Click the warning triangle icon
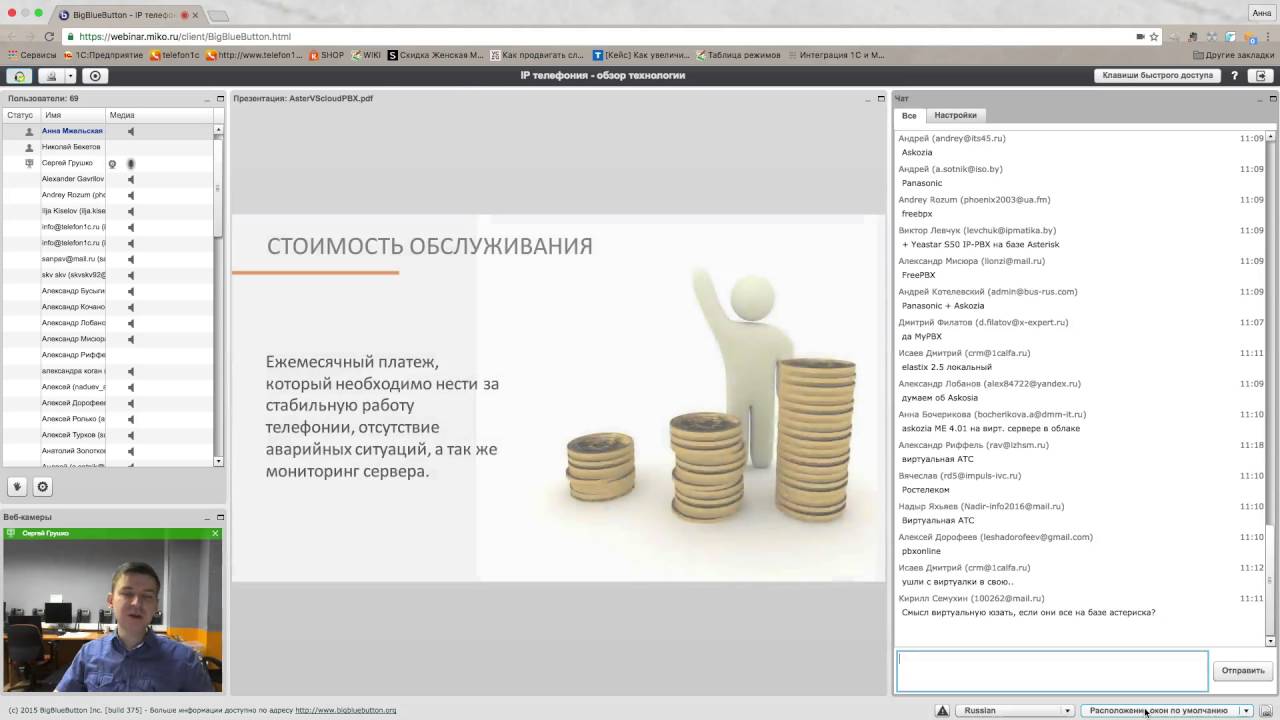Image resolution: width=1280 pixels, height=720 pixels. pos(942,711)
